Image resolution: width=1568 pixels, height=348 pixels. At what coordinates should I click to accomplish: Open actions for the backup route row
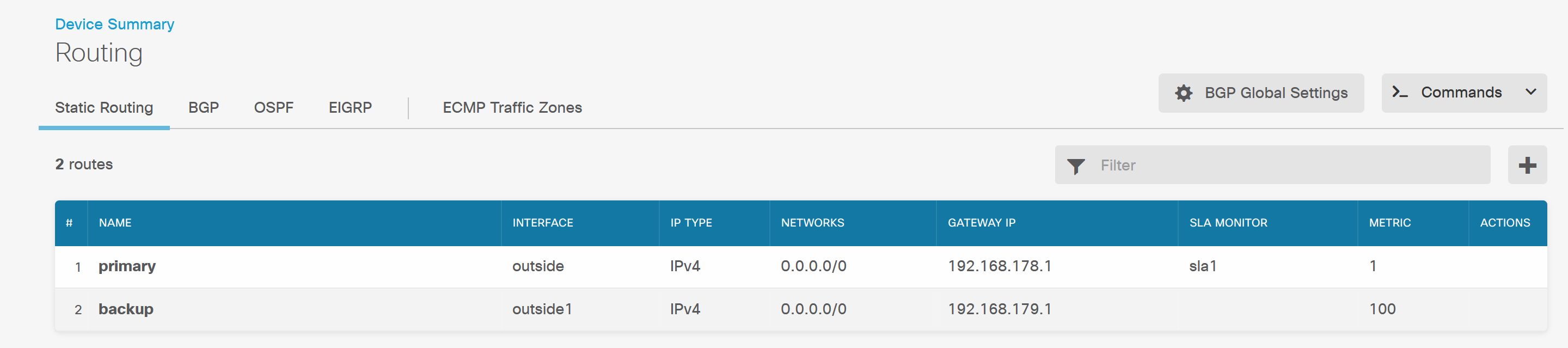(1505, 308)
